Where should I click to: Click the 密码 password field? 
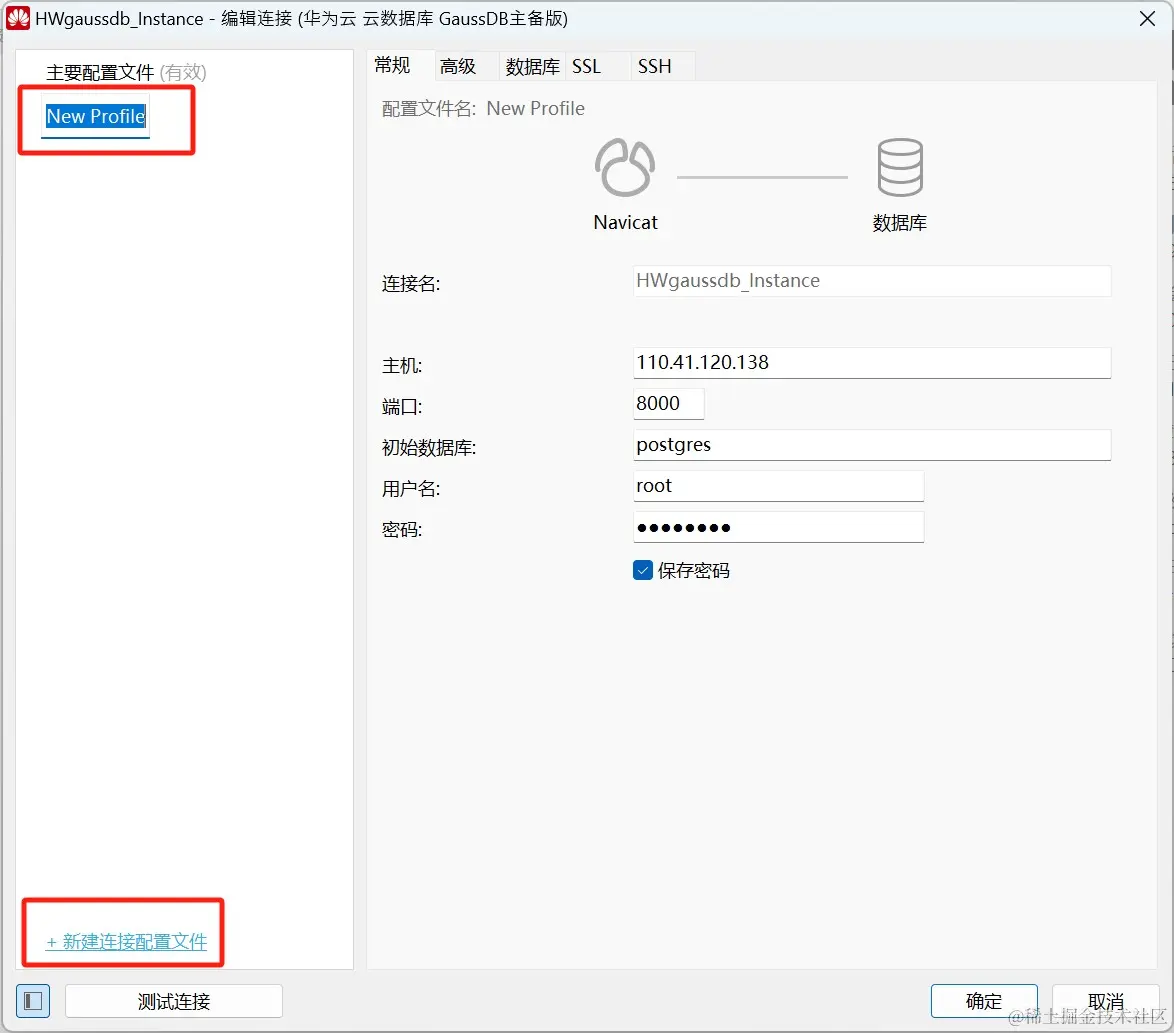[x=779, y=527]
